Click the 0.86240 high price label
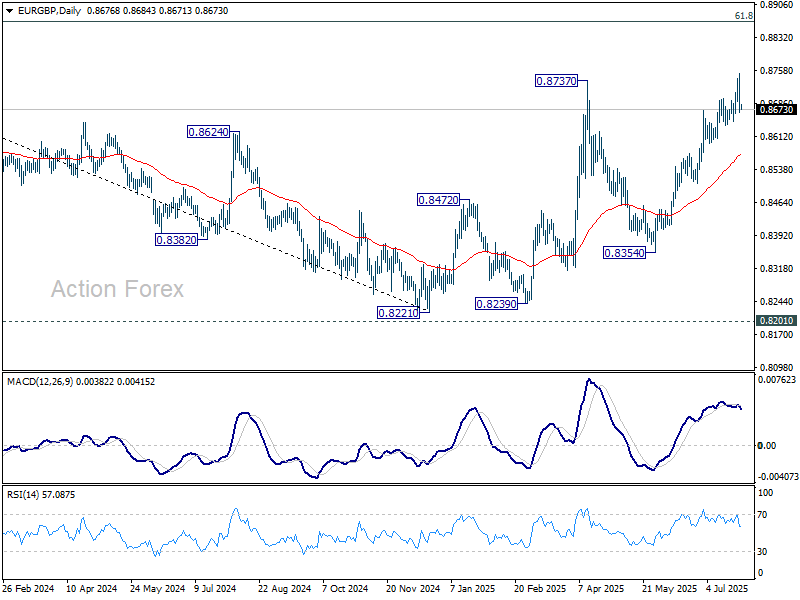Screen dimensions: 800x600 (208, 131)
